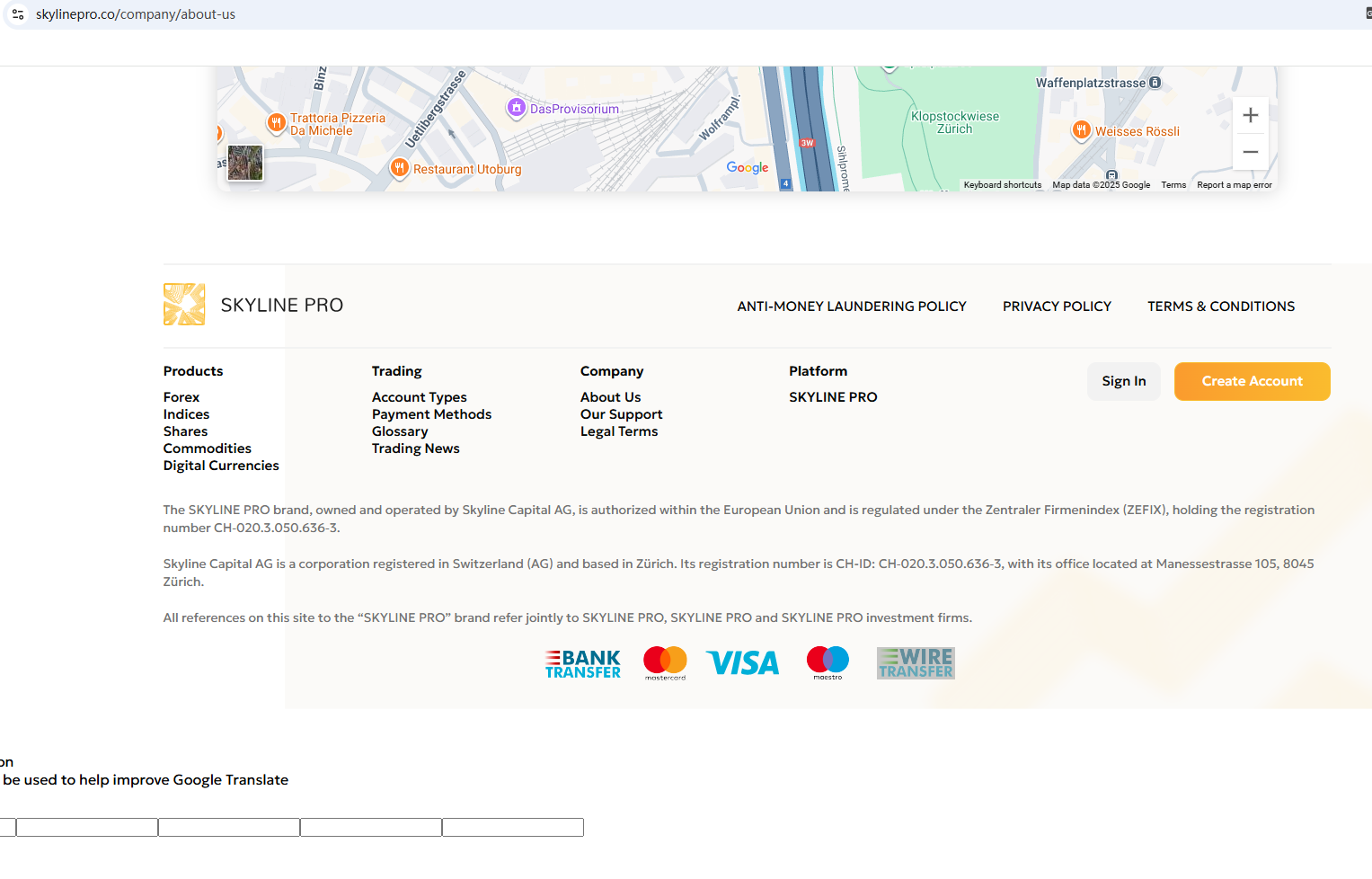
Task: Open the Legal Terms link
Action: 619,431
